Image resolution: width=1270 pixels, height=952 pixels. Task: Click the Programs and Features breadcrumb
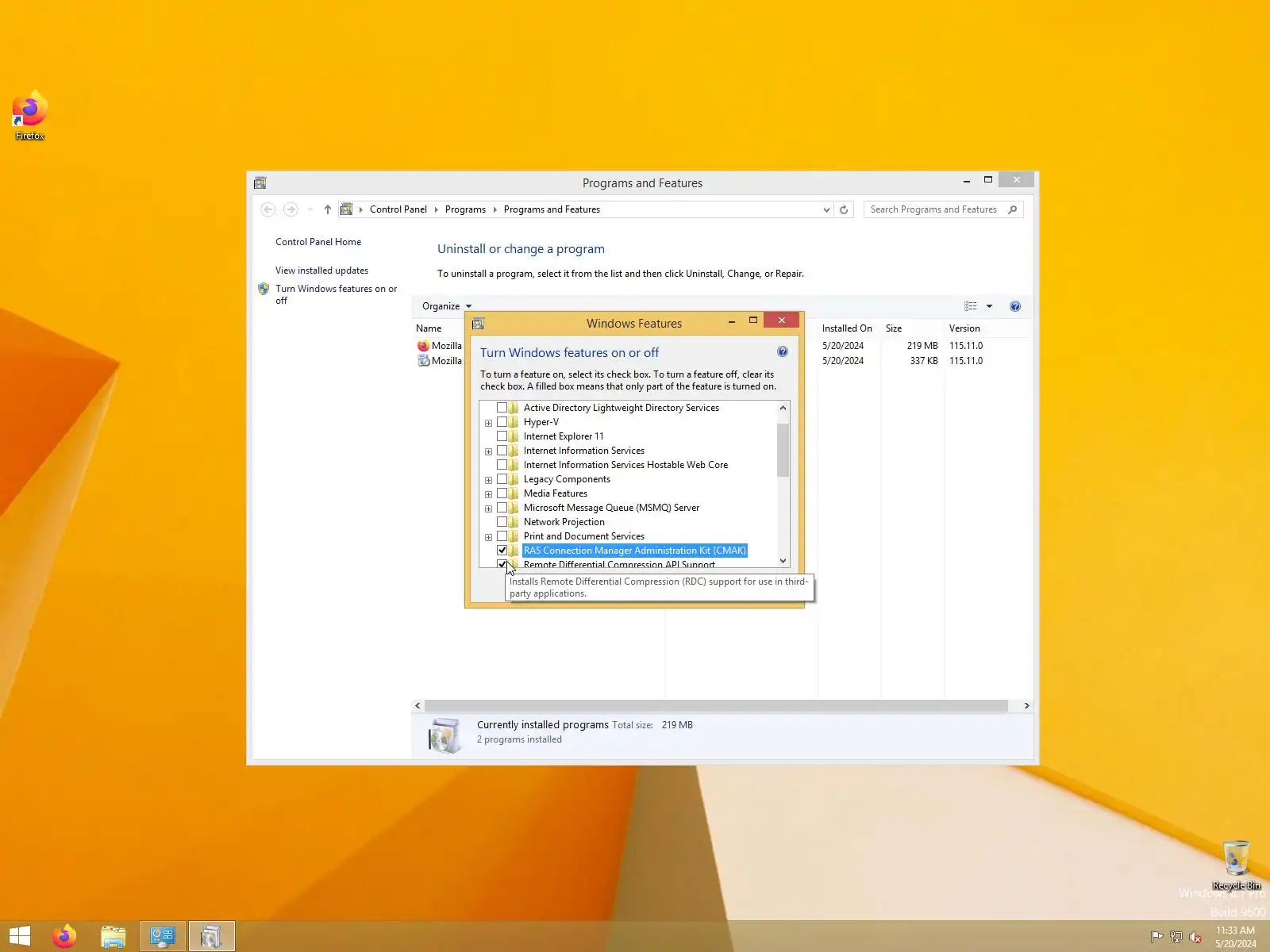[x=552, y=209]
